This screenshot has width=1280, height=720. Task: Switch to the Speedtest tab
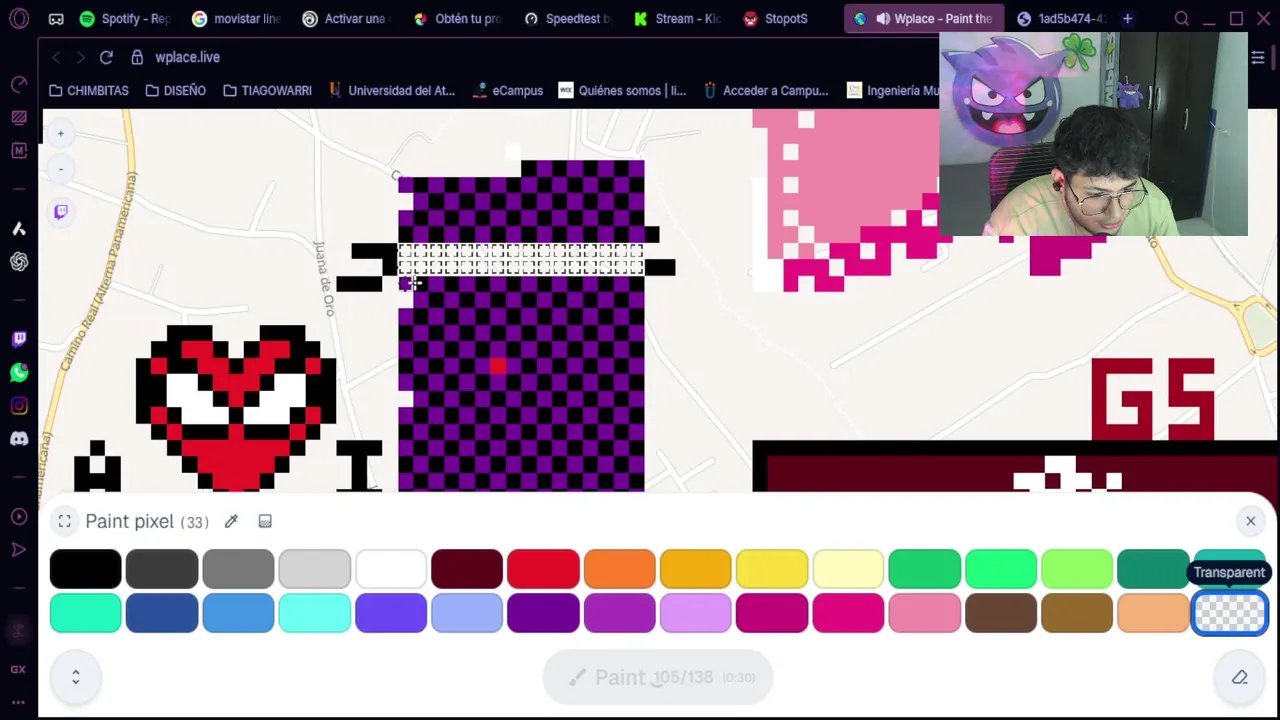[x=569, y=18]
